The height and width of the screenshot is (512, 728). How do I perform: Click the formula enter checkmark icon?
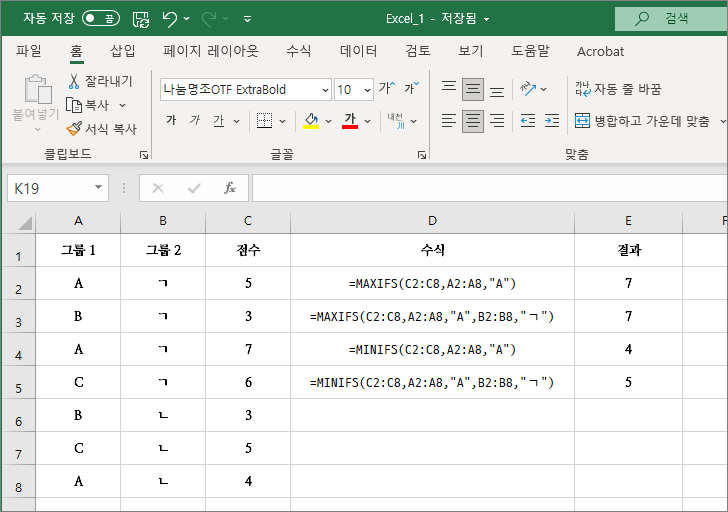point(194,188)
